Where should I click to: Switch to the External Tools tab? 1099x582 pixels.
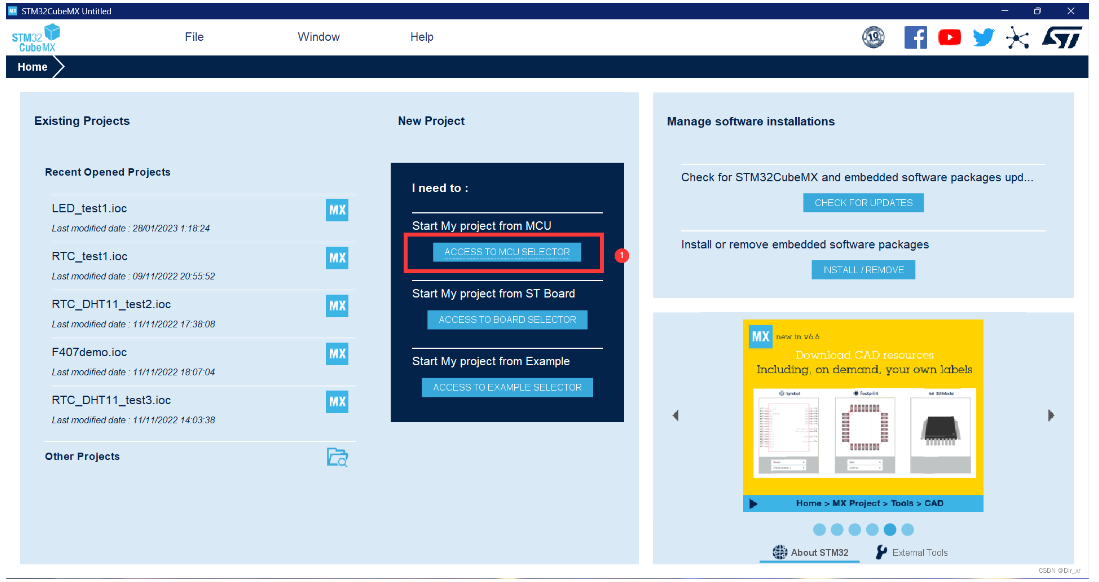[911, 553]
